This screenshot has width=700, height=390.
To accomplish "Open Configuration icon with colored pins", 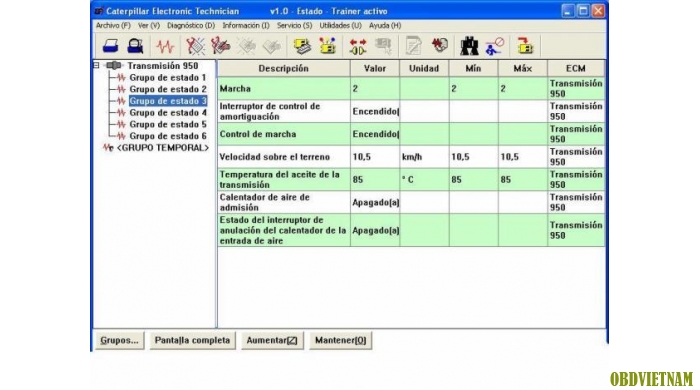I will click(328, 46).
